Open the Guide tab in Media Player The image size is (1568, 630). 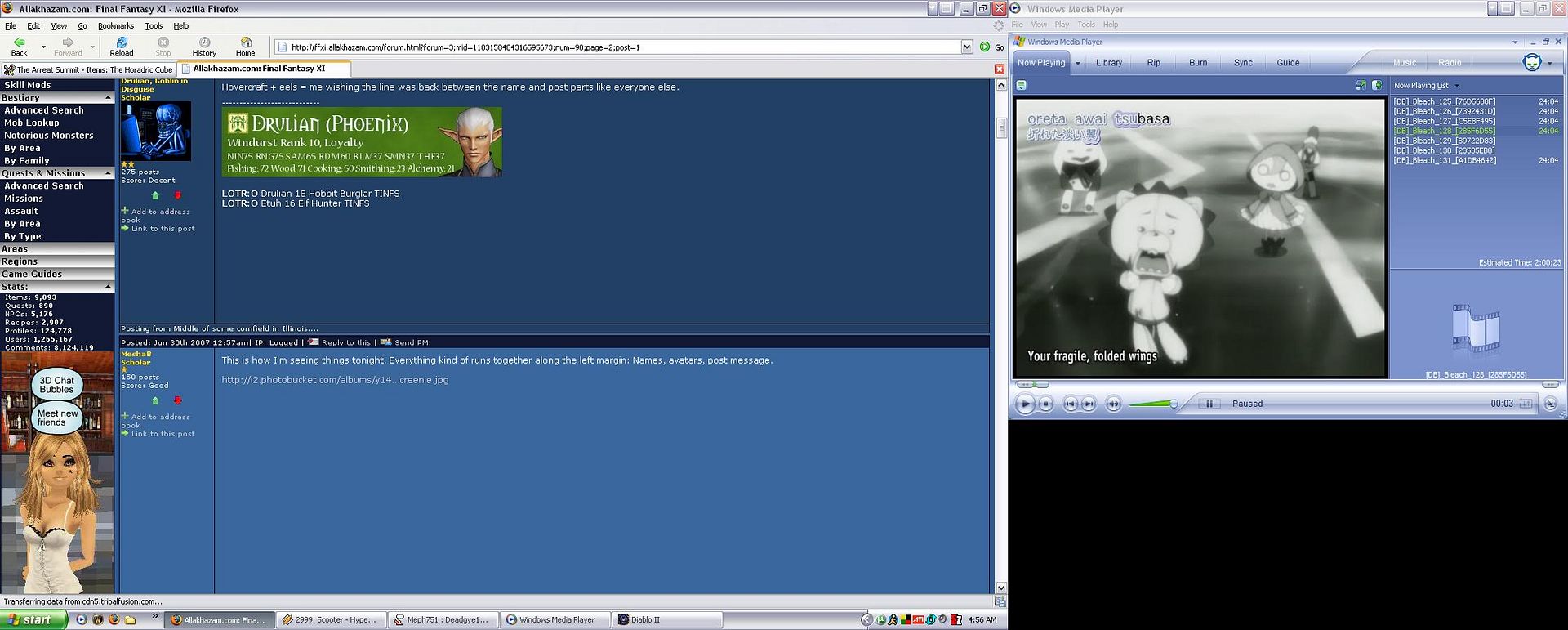[1288, 63]
